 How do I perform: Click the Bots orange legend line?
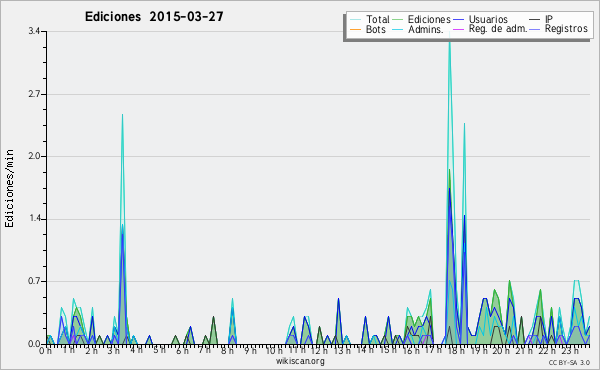[x=355, y=29]
